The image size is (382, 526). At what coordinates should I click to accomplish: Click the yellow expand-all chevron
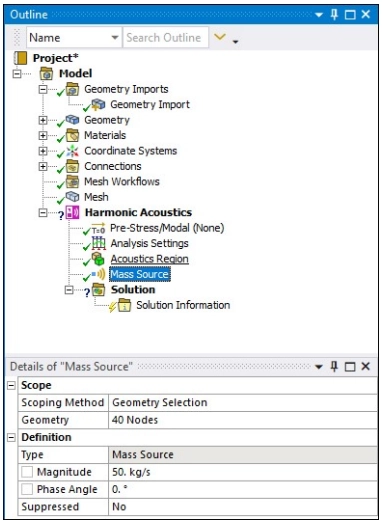point(220,37)
